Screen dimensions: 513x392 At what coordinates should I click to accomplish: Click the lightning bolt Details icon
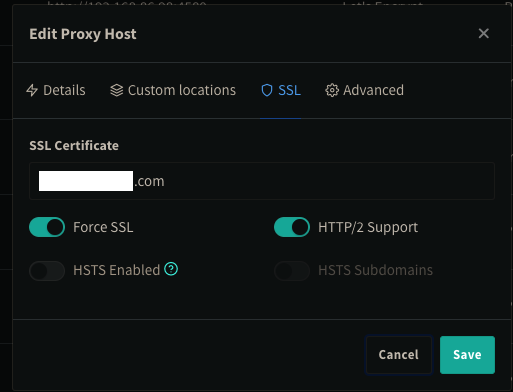(32, 90)
